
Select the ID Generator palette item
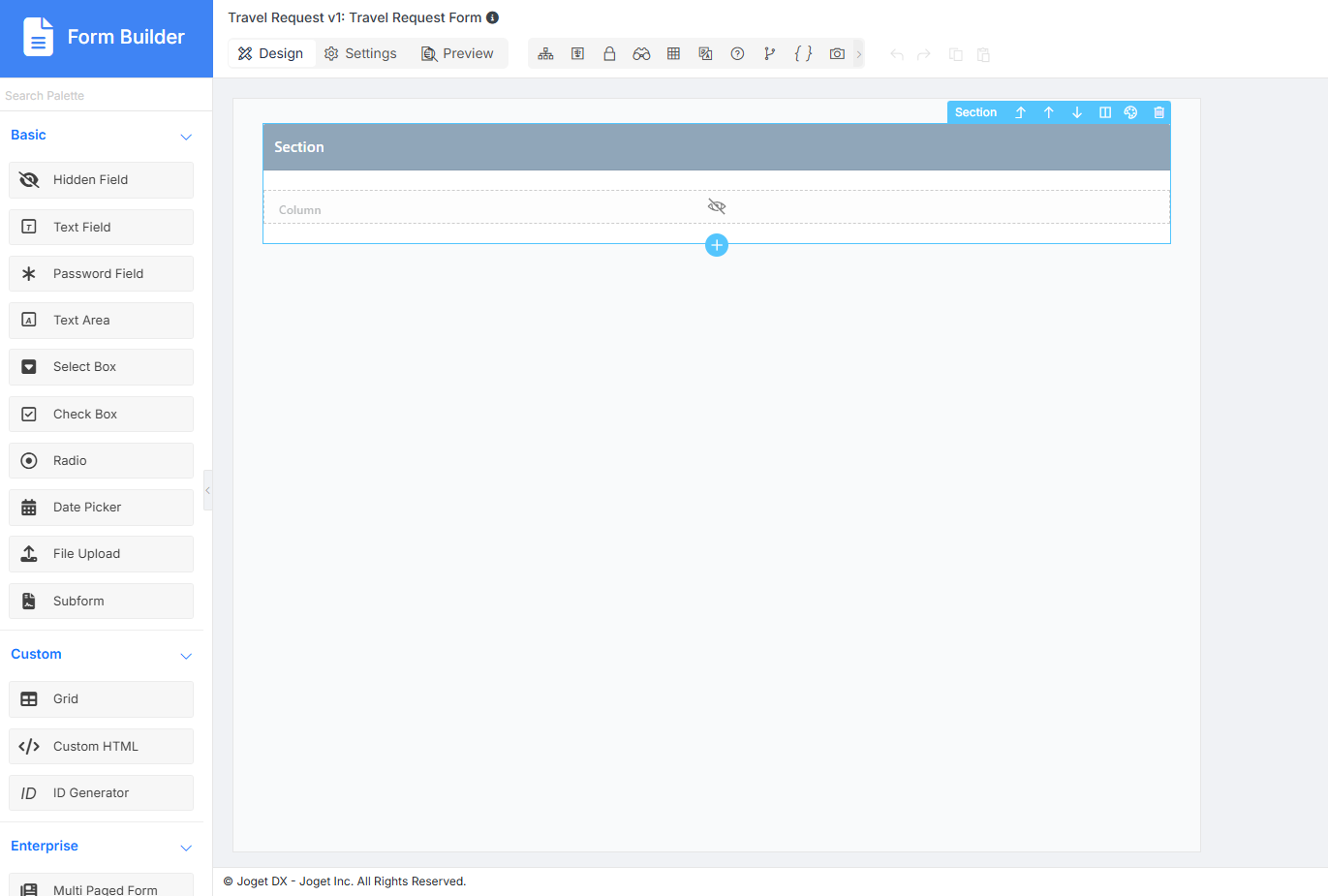pyautogui.click(x=101, y=792)
